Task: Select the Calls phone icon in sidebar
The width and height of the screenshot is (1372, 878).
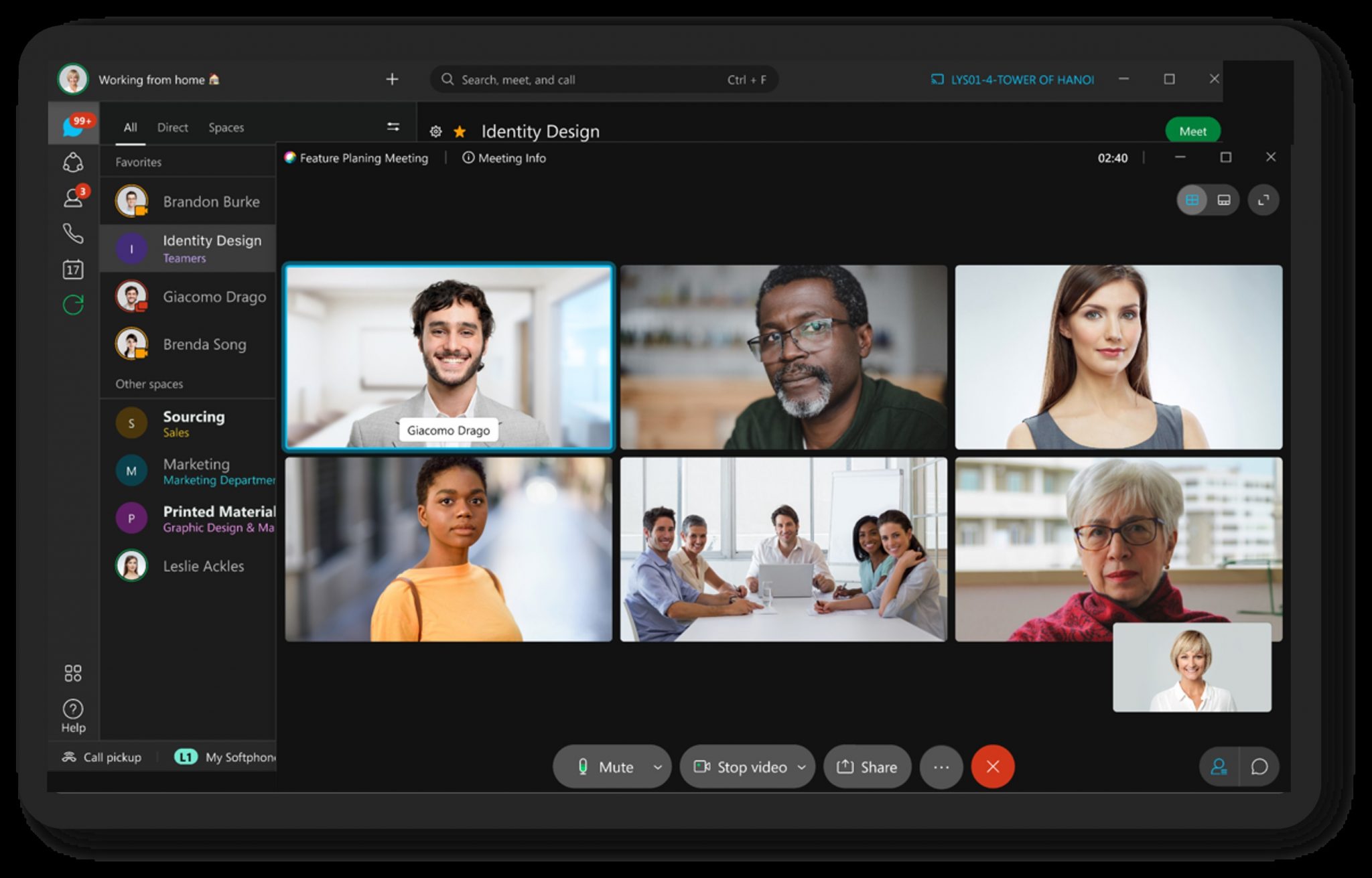Action: point(74,234)
